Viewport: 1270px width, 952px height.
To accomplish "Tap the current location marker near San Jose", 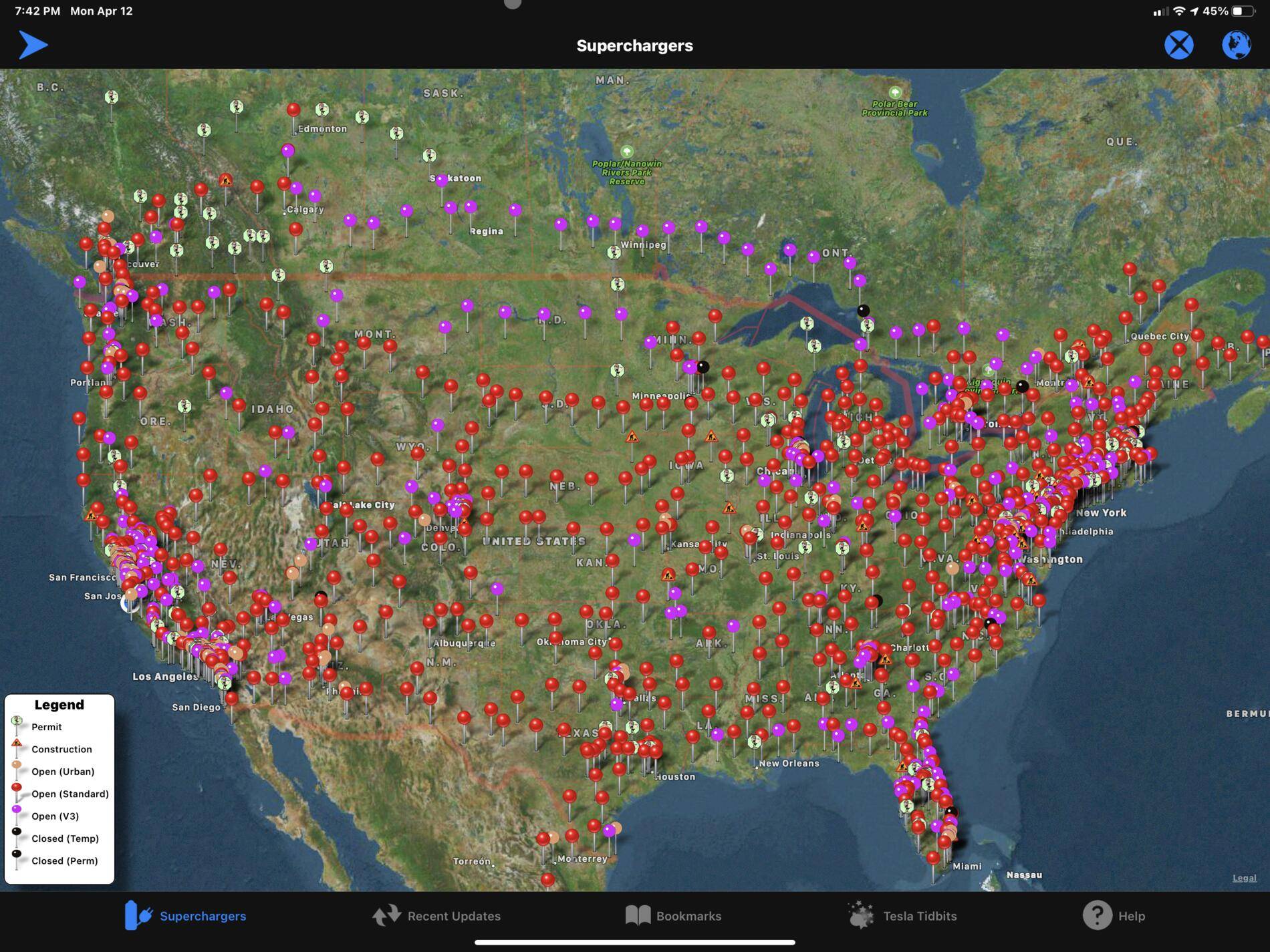I will (x=130, y=603).
